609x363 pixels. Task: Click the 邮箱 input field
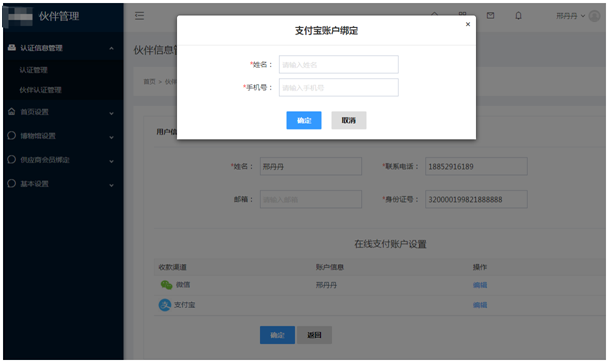pyautogui.click(x=311, y=200)
